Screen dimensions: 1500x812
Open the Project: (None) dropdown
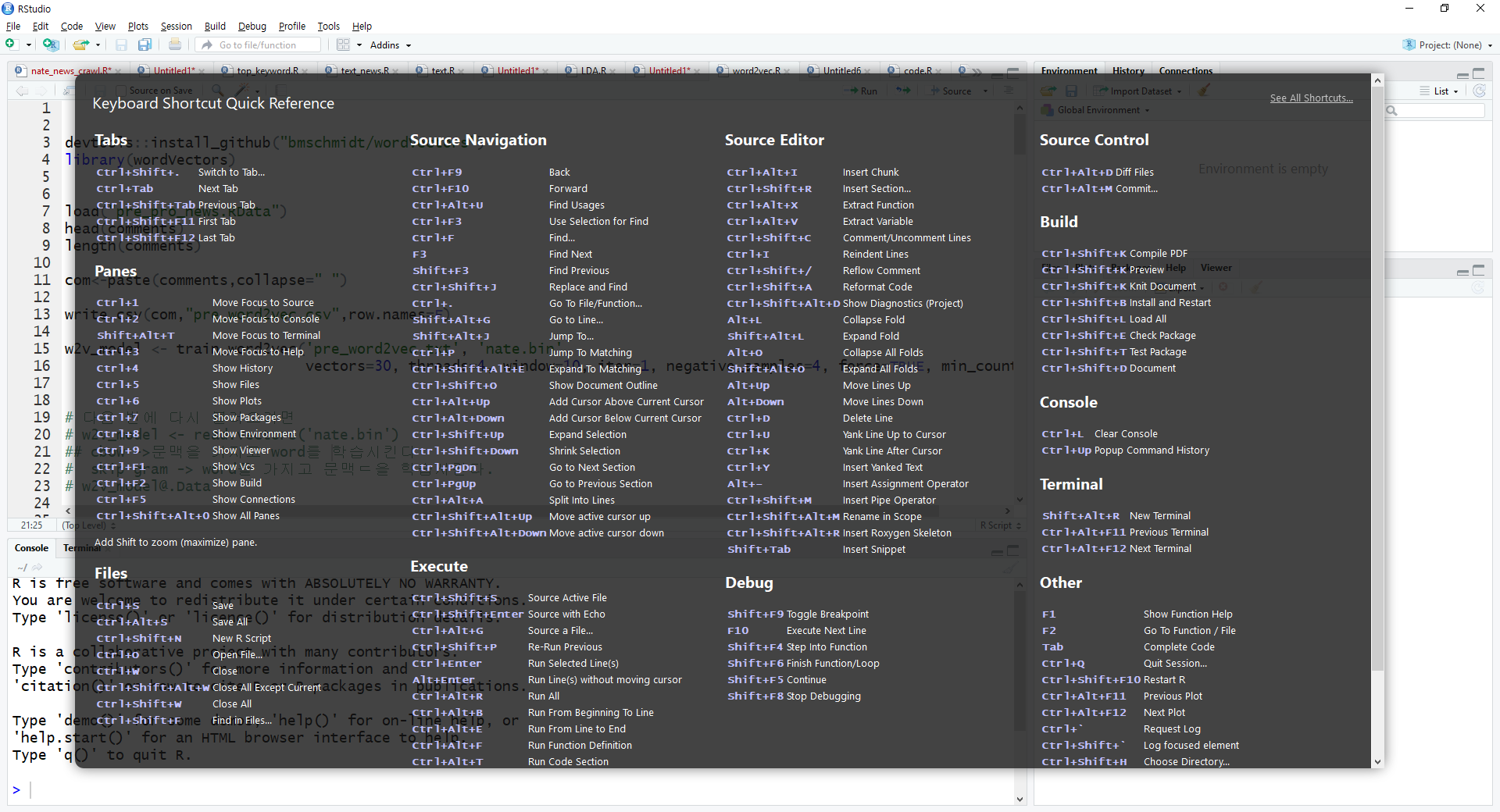(x=1448, y=45)
